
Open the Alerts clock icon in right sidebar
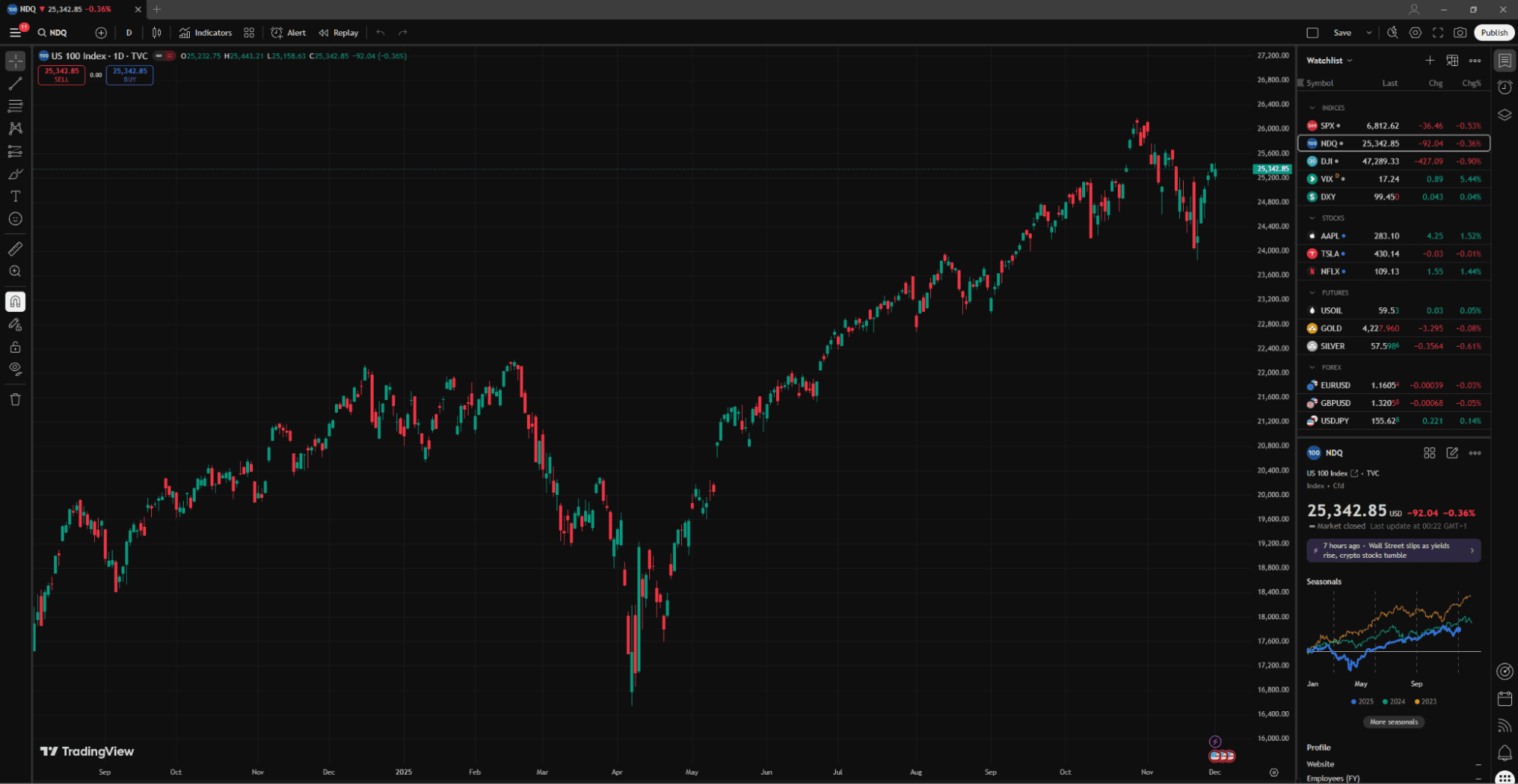[1504, 87]
